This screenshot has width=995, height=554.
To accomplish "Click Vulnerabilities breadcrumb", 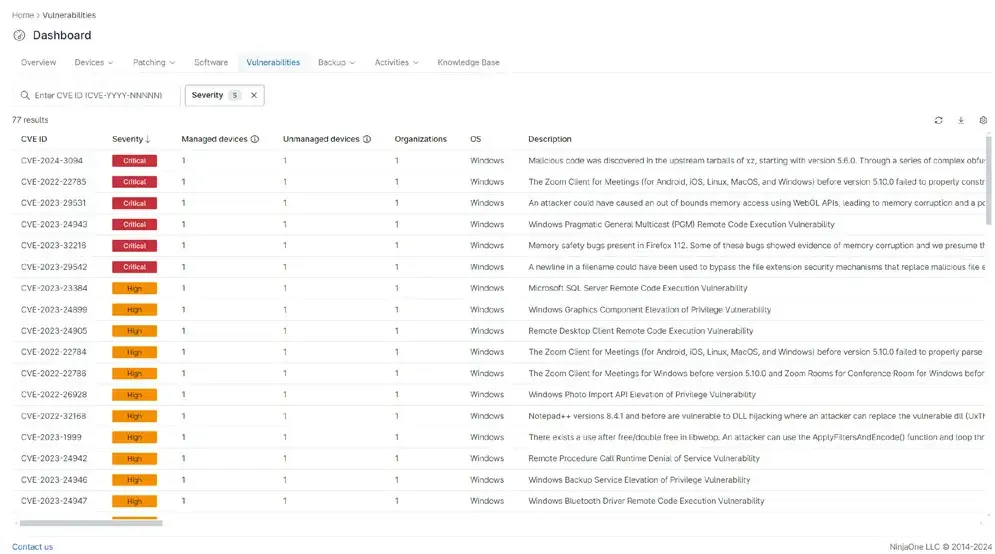I will click(69, 15).
